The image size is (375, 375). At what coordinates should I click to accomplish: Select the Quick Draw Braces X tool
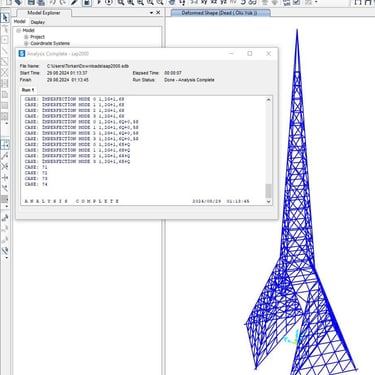[x=5, y=73]
